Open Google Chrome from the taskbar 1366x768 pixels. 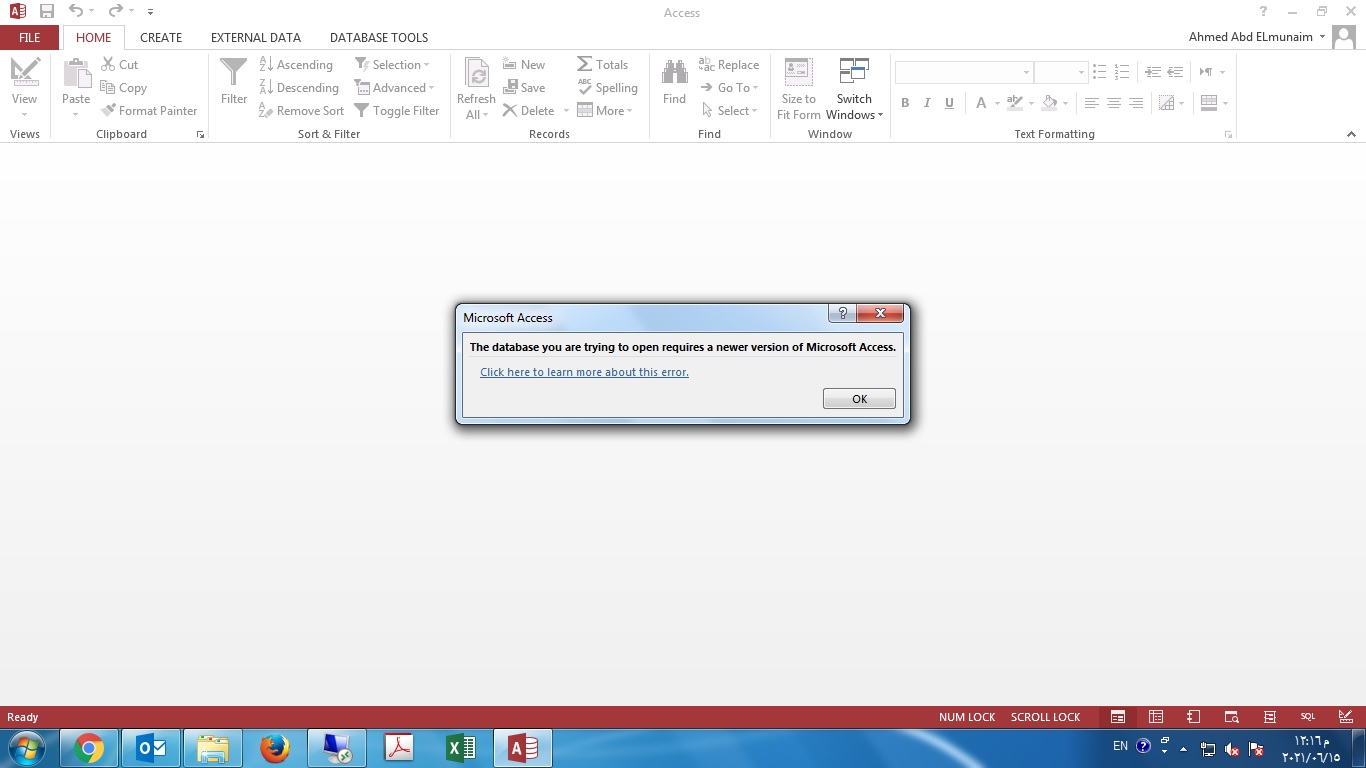click(x=89, y=748)
